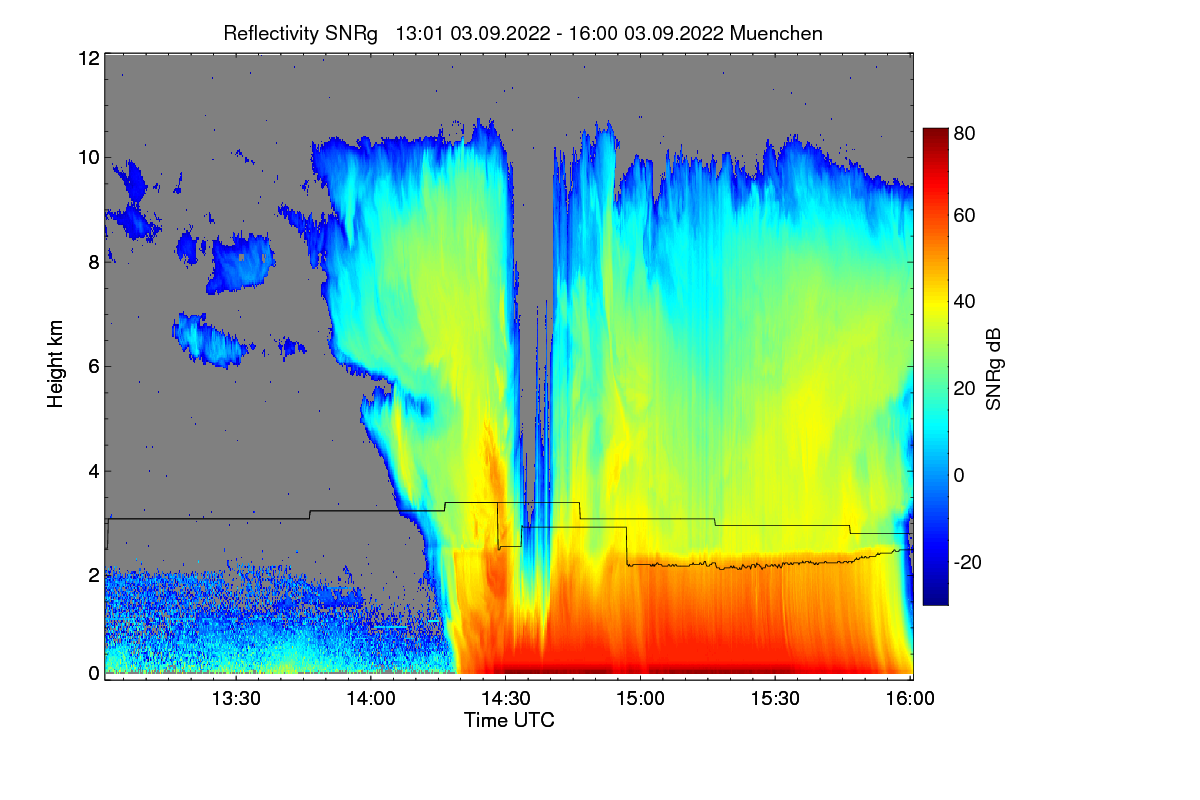Click the height axis label 4

(x=92, y=470)
